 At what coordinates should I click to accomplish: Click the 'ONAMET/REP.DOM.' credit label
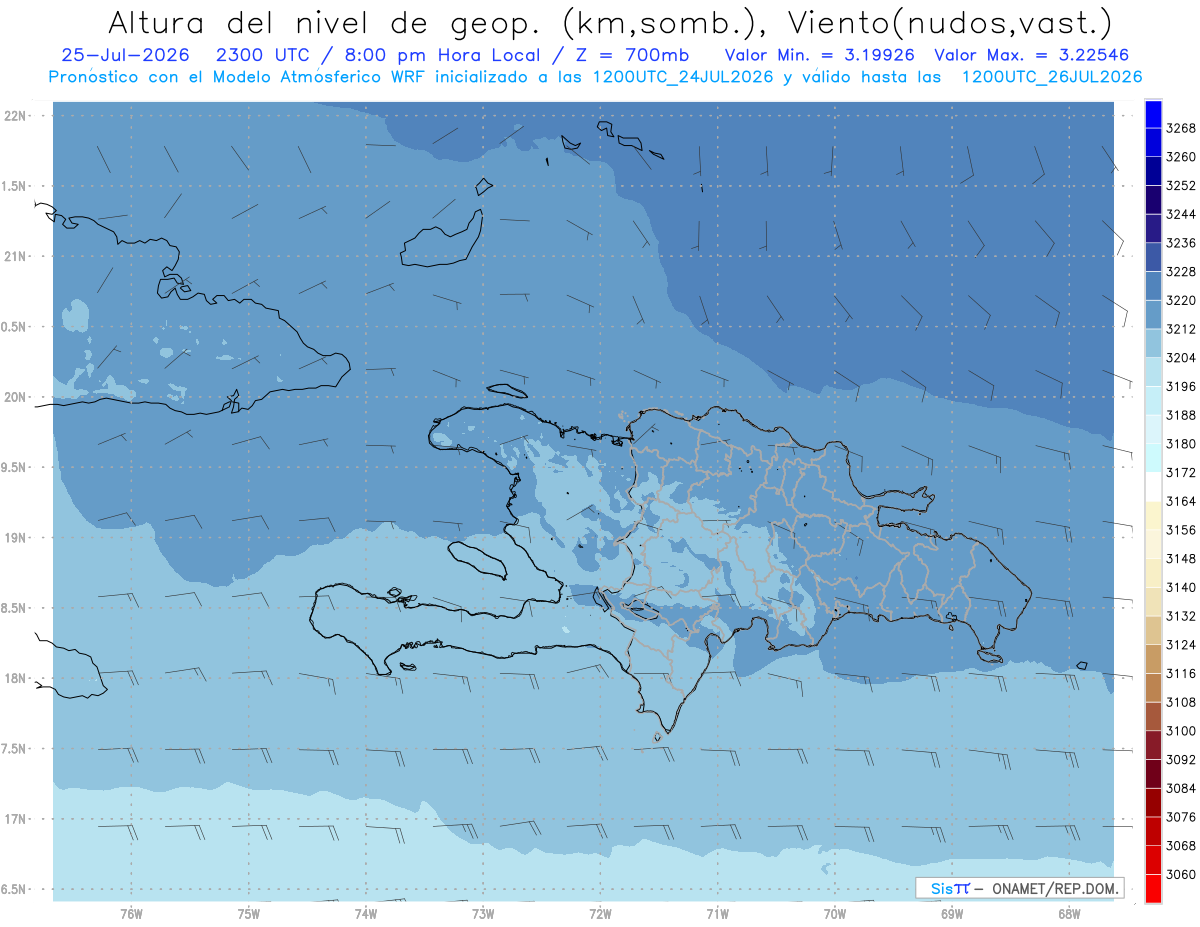(1053, 888)
